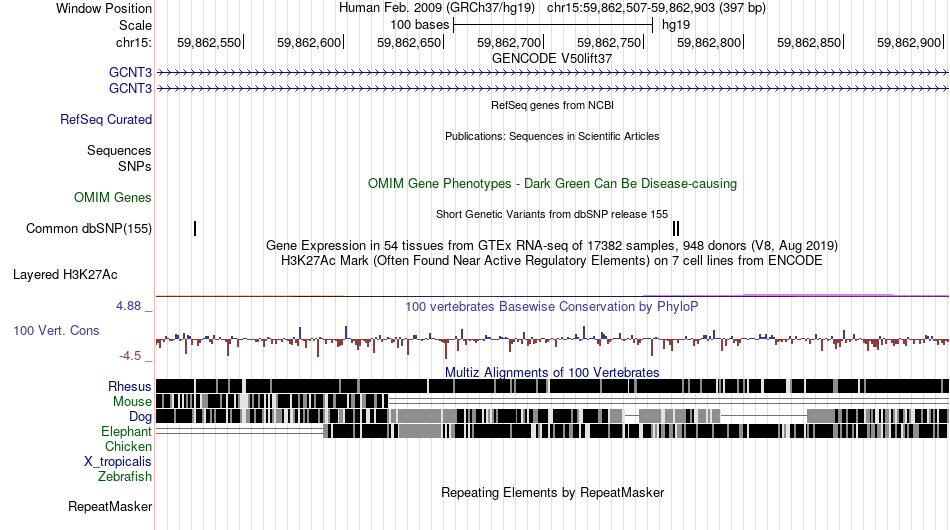Click the leftmost dbSNP variant tick mark
Screen dimensions: 950x530
pyautogui.click(x=195, y=228)
